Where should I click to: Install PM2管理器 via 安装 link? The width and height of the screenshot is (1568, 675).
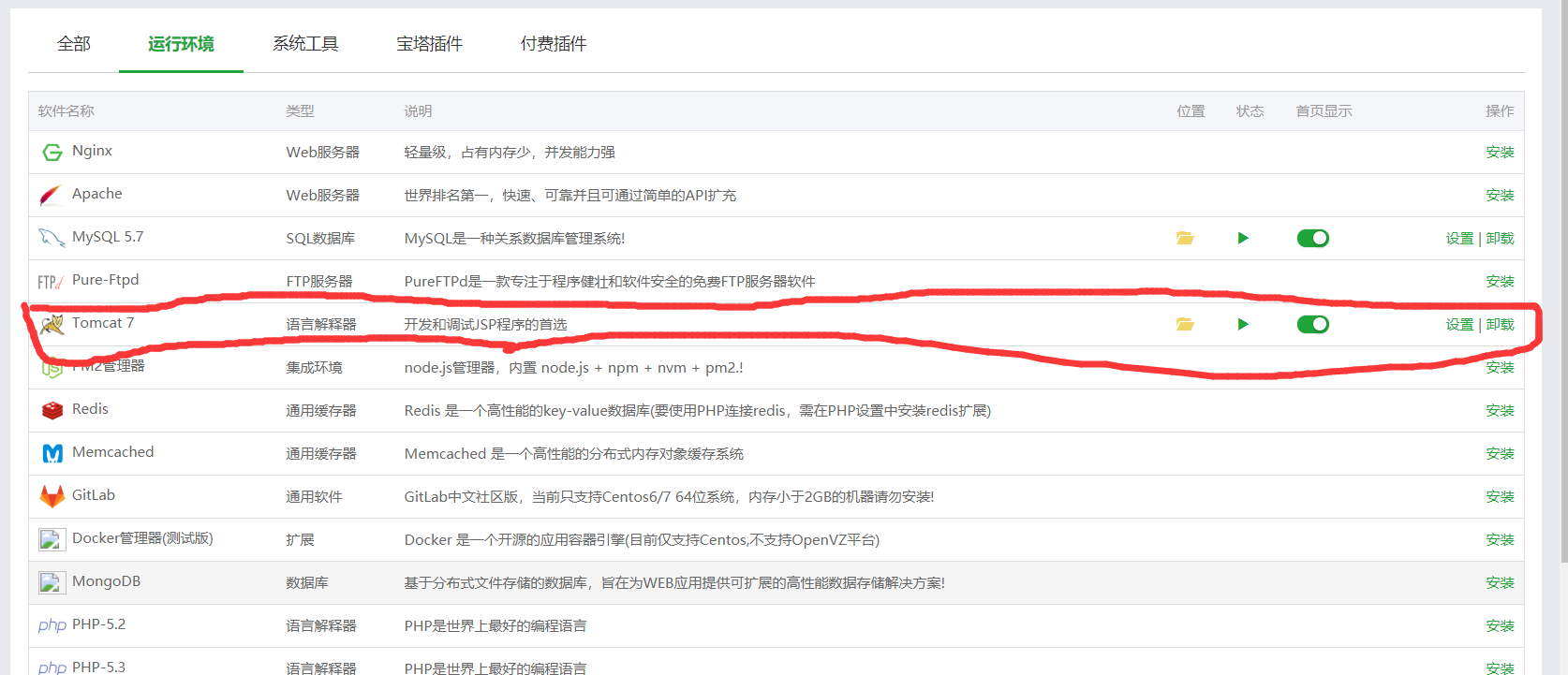[1500, 368]
